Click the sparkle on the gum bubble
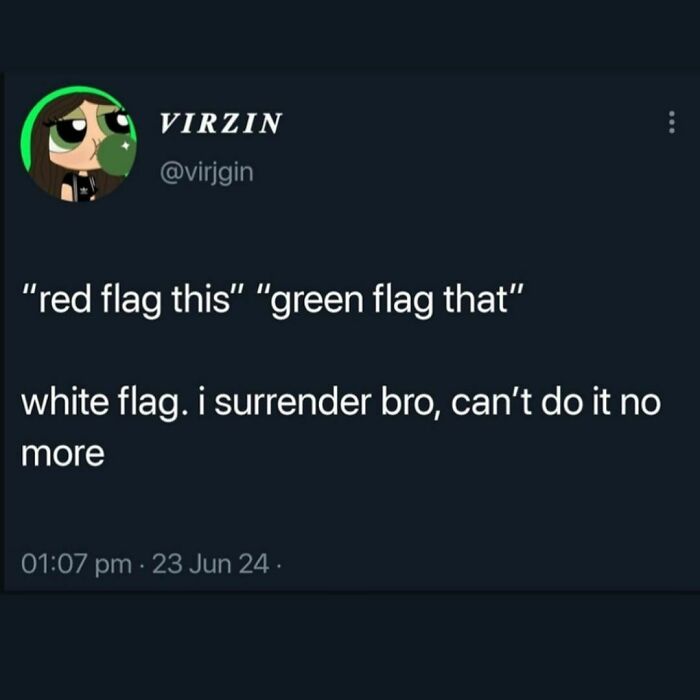Screen dimensions: 700x700 click(125, 146)
